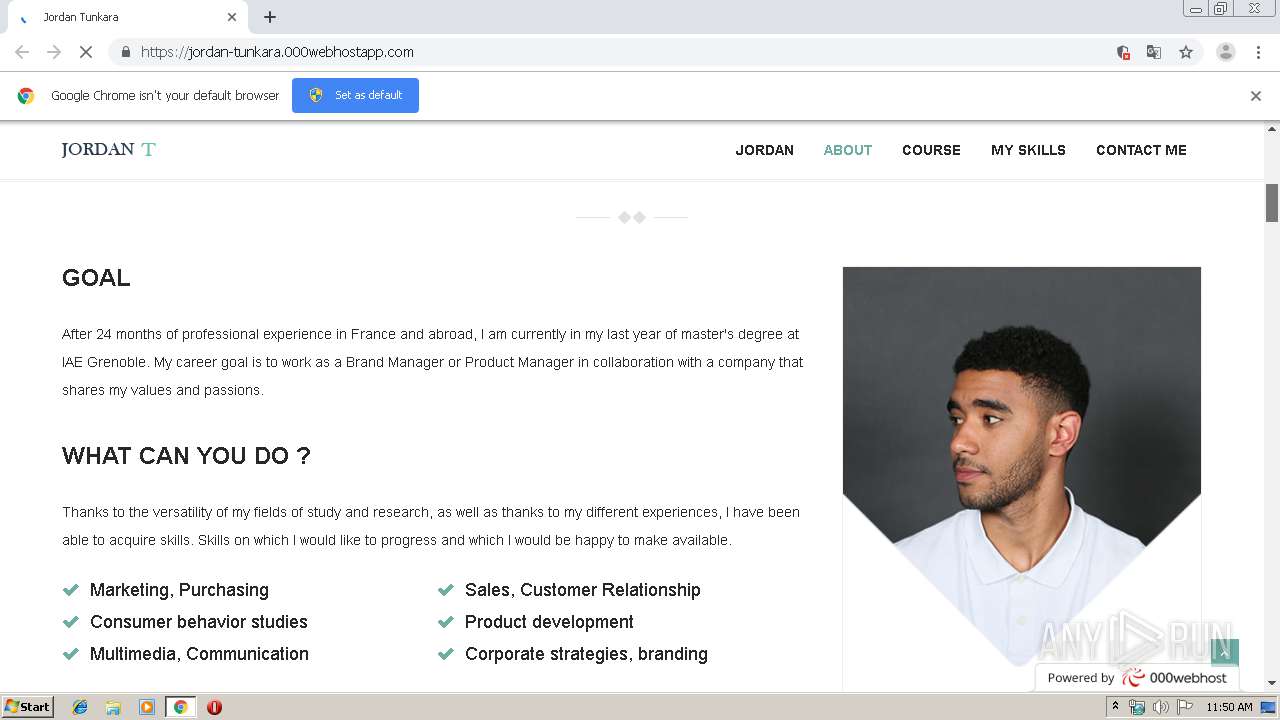Navigate to MY SKILLS
The image size is (1280, 720).
[1028, 150]
